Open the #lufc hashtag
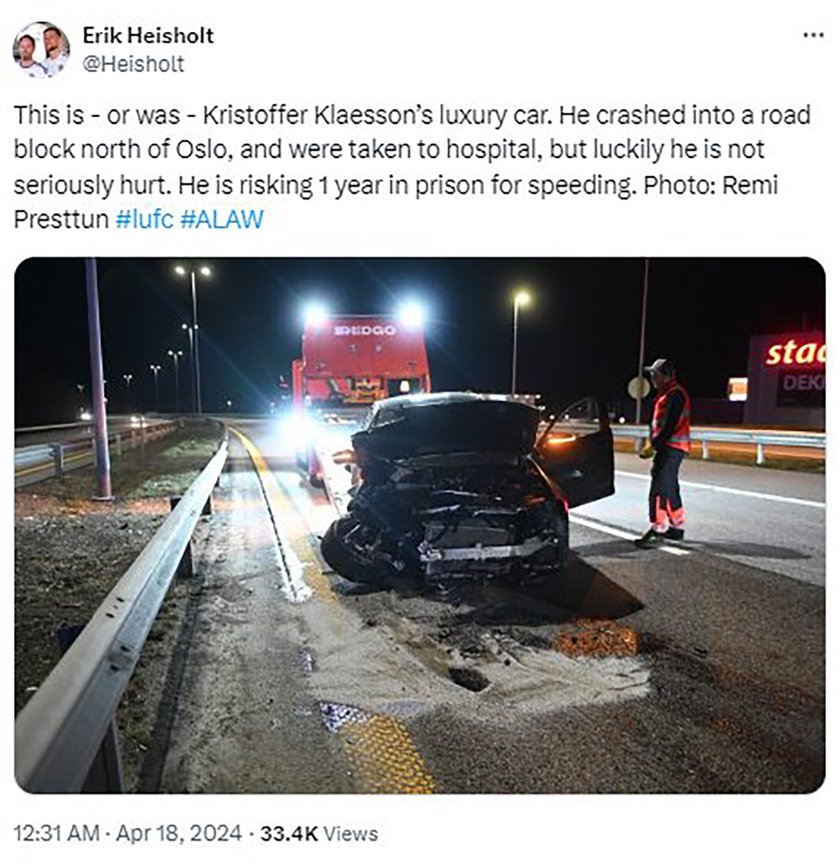The height and width of the screenshot is (868, 840). click(145, 219)
